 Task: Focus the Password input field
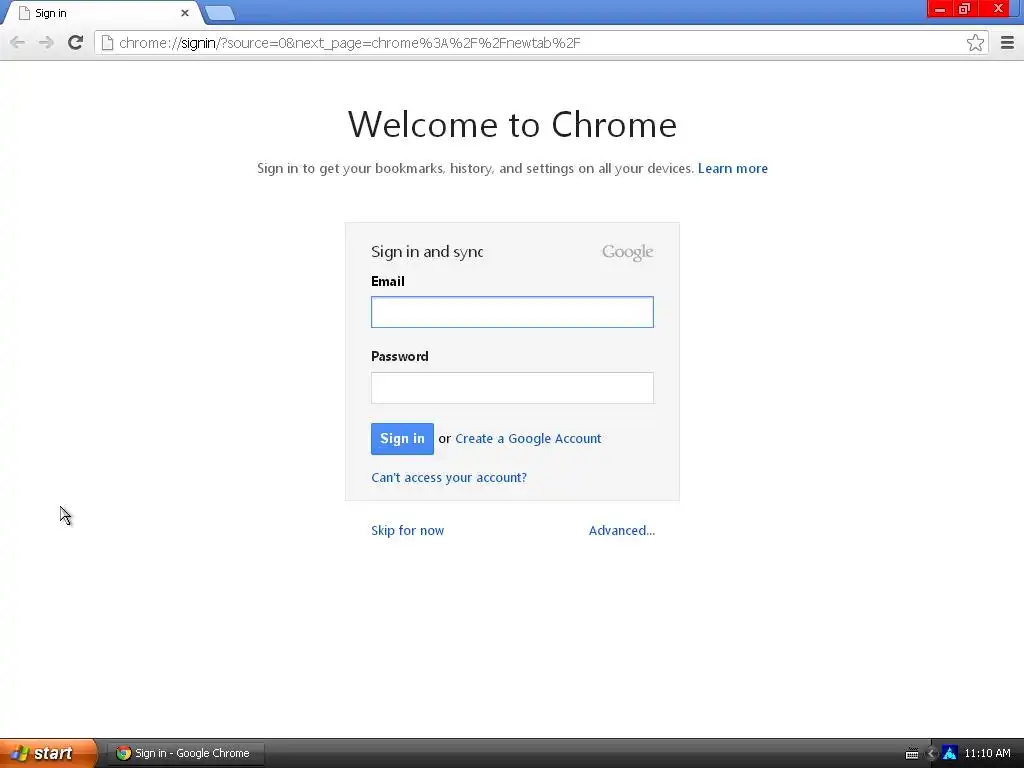(512, 388)
